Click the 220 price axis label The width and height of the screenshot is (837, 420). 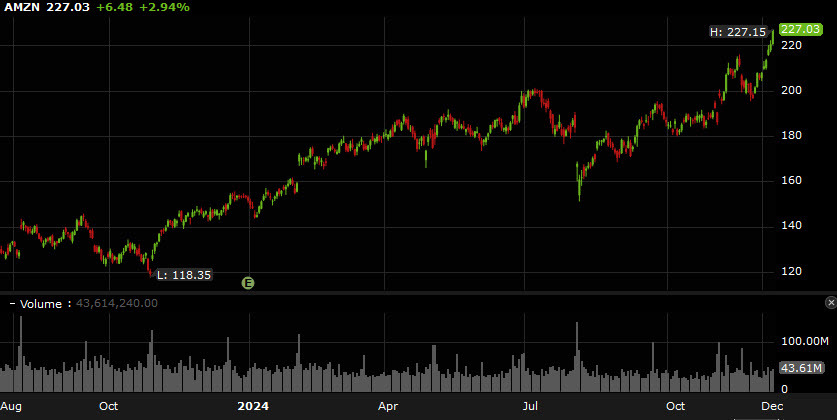(791, 45)
